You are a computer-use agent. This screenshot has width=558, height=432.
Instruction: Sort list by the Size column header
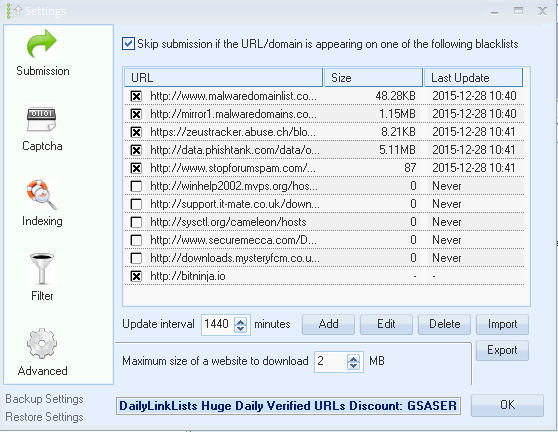373,78
